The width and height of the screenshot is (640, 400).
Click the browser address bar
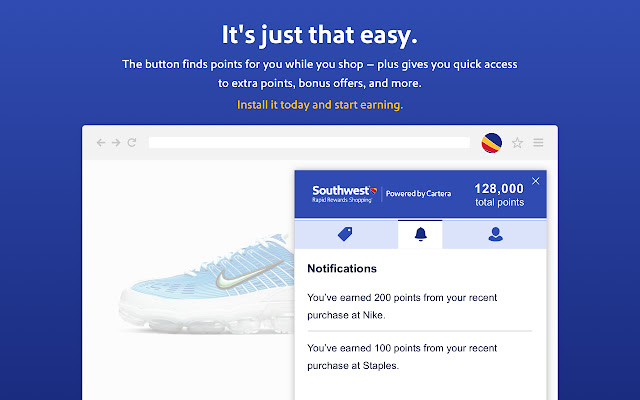[x=309, y=143]
